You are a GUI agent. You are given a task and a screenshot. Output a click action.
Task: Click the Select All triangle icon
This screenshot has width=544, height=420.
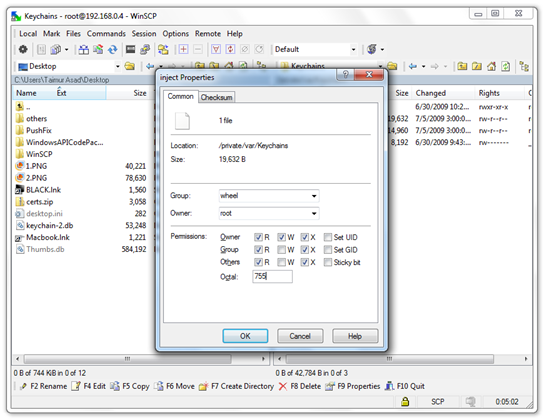coord(216,49)
